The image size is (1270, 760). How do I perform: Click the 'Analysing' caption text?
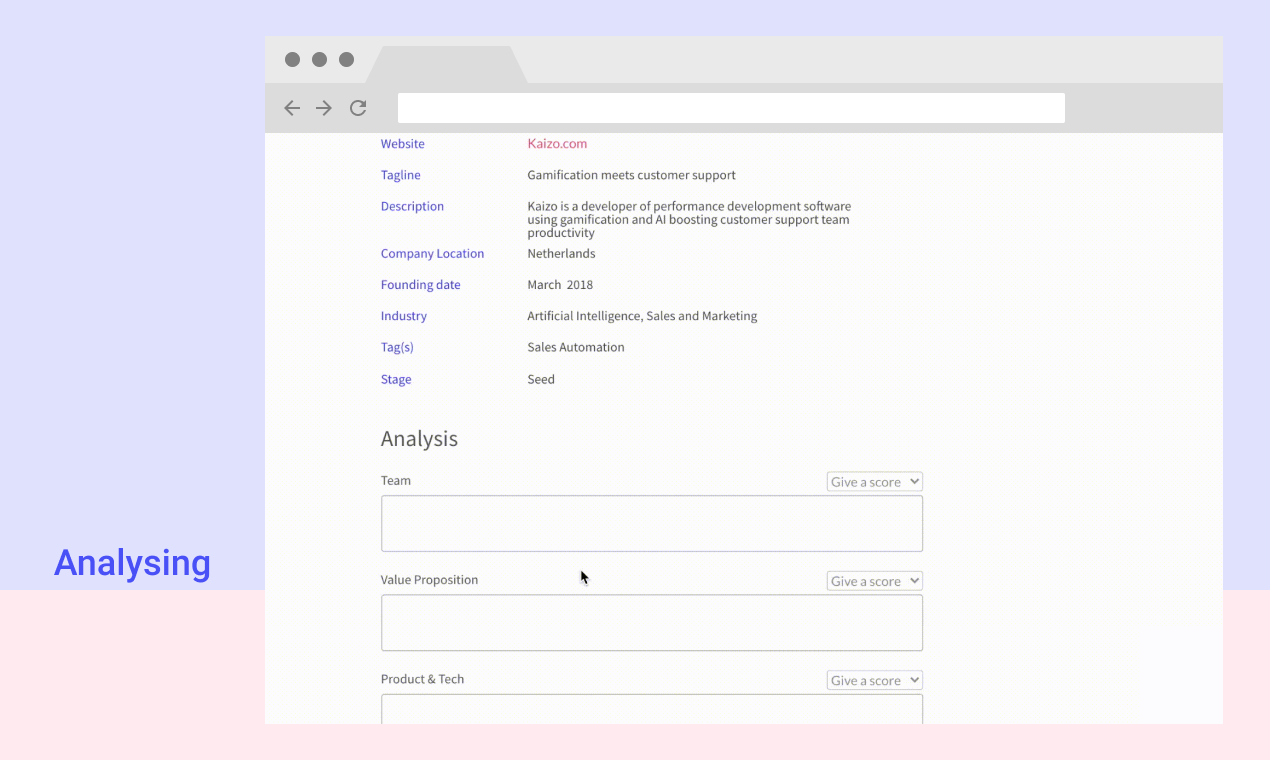pyautogui.click(x=132, y=563)
